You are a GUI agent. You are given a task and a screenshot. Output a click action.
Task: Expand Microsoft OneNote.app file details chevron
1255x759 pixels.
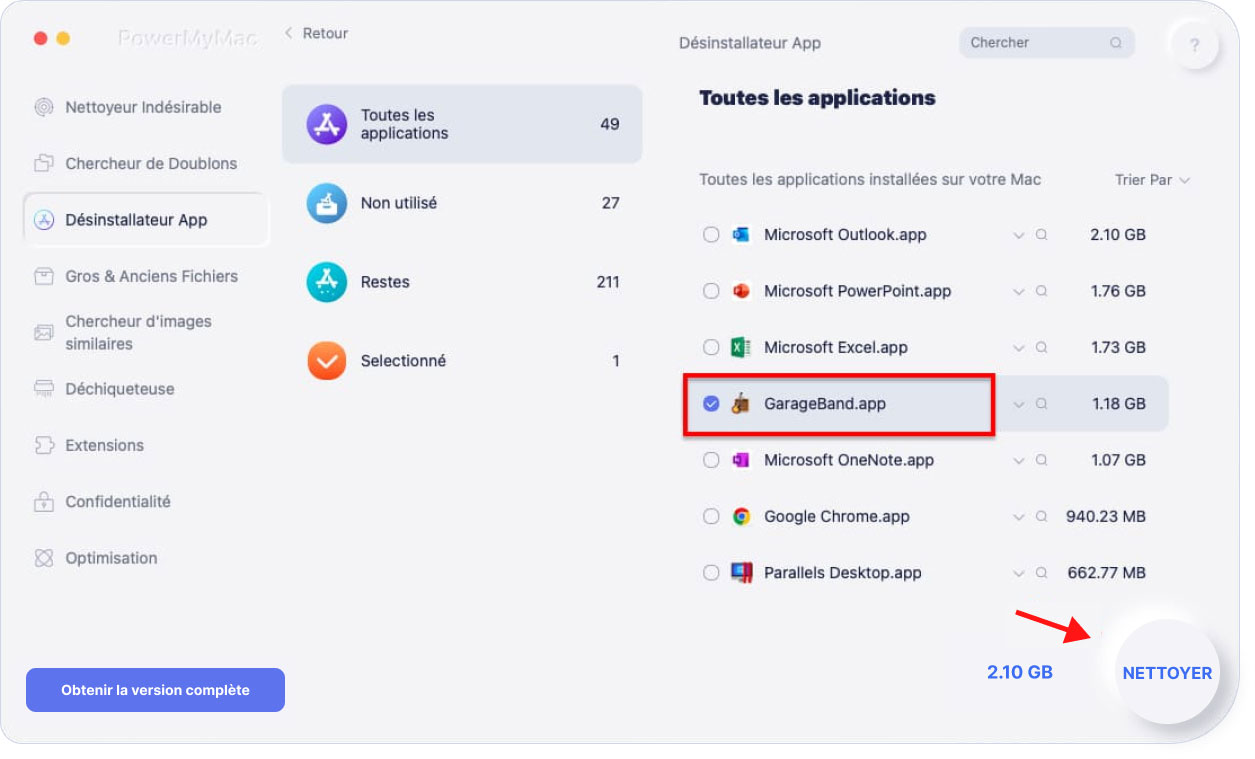click(1019, 460)
